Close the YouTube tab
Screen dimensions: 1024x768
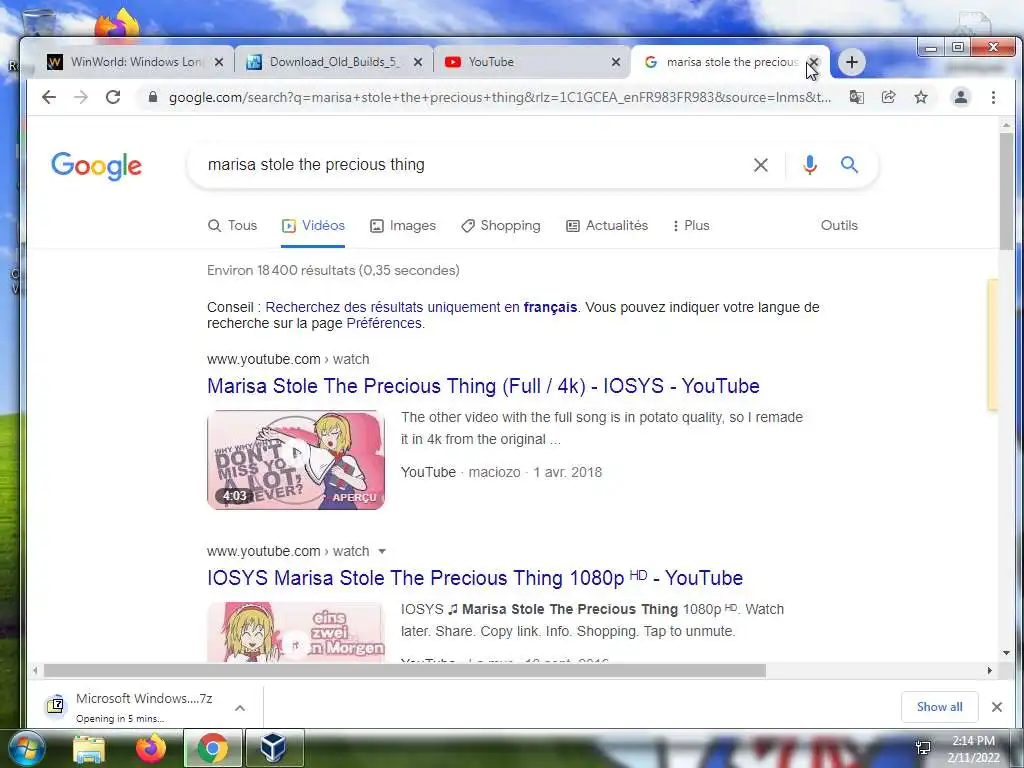(616, 62)
